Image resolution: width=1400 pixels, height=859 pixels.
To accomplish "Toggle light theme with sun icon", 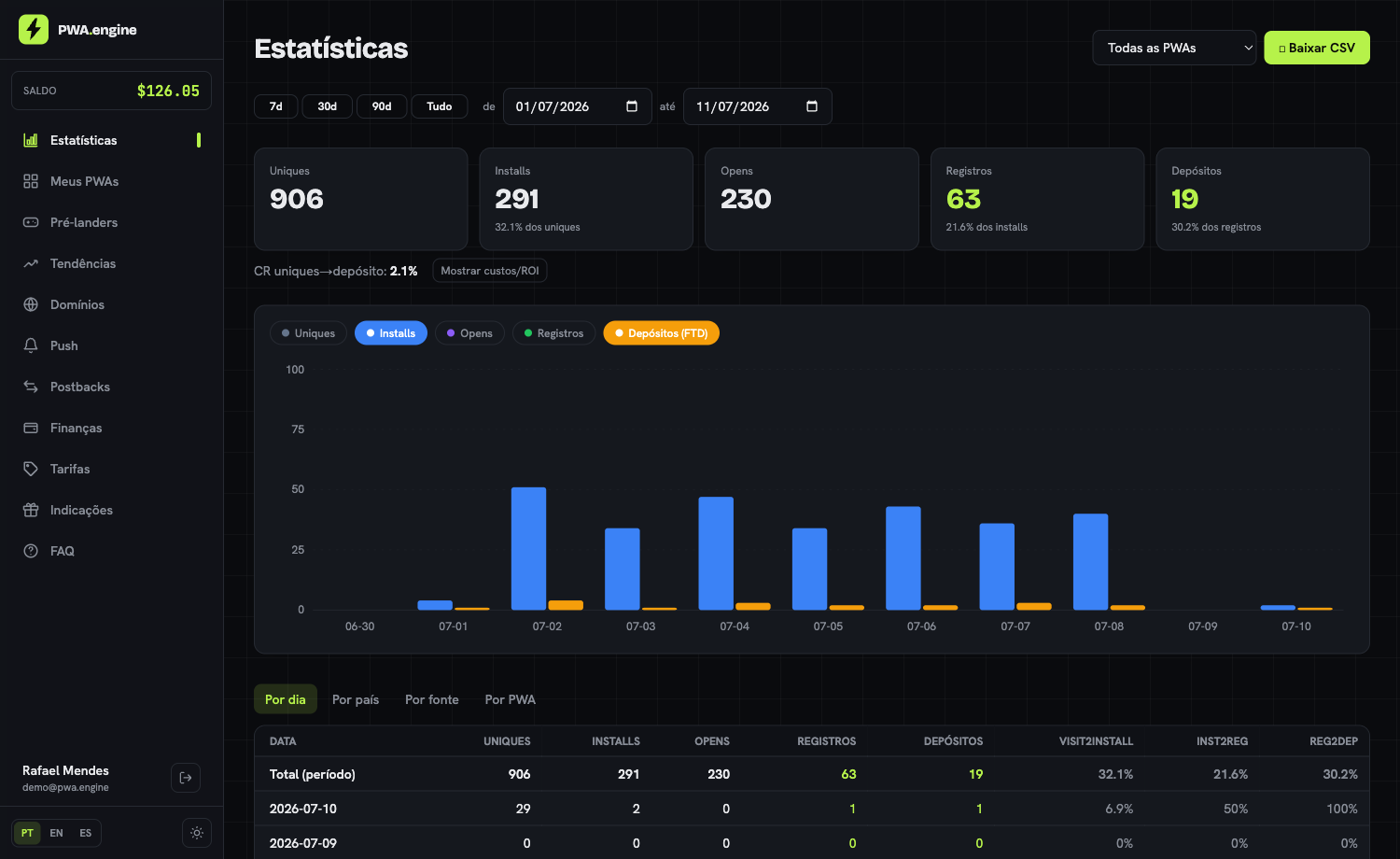I will pyautogui.click(x=197, y=833).
